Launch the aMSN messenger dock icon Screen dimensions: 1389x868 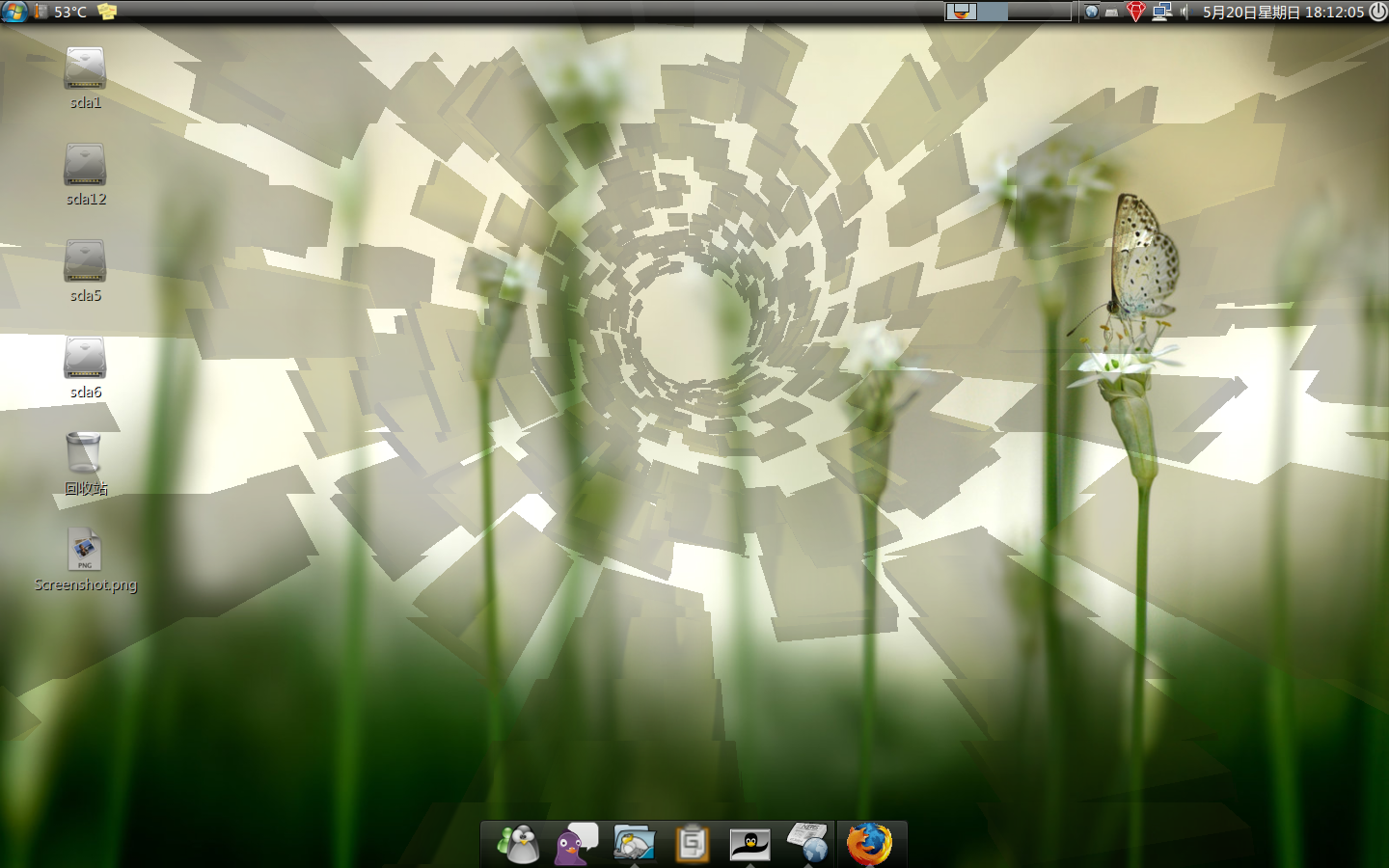(519, 845)
